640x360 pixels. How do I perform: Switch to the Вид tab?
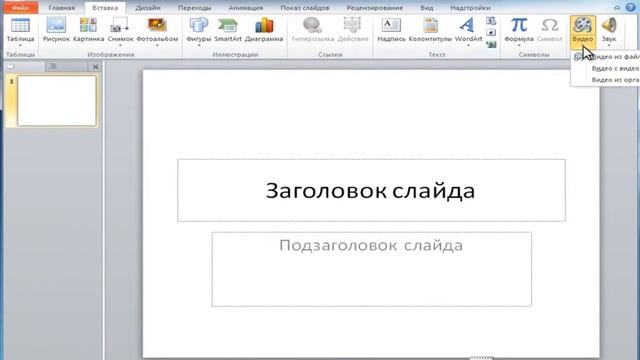pos(427,8)
